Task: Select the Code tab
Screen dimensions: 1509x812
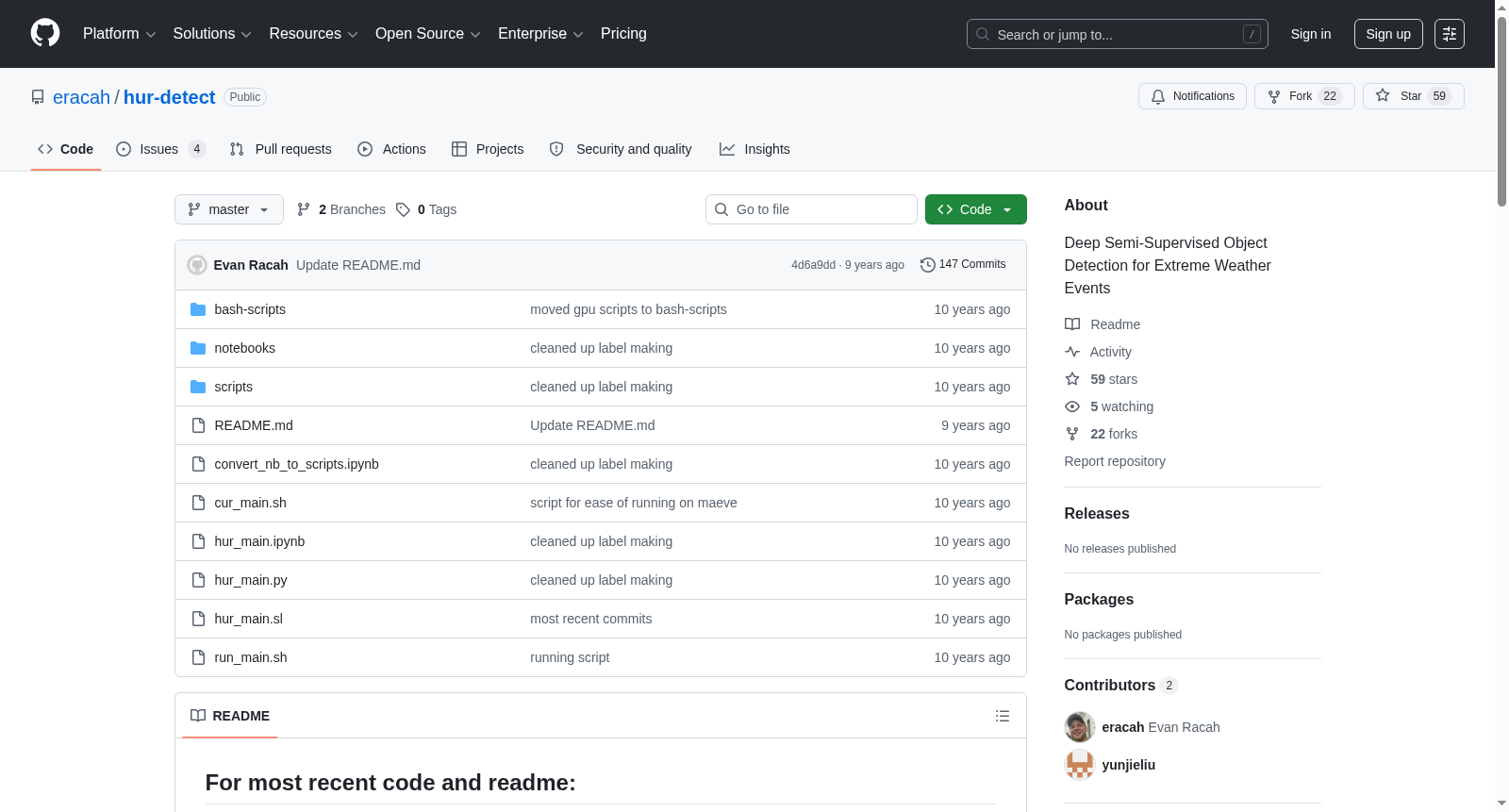Action: [66, 149]
